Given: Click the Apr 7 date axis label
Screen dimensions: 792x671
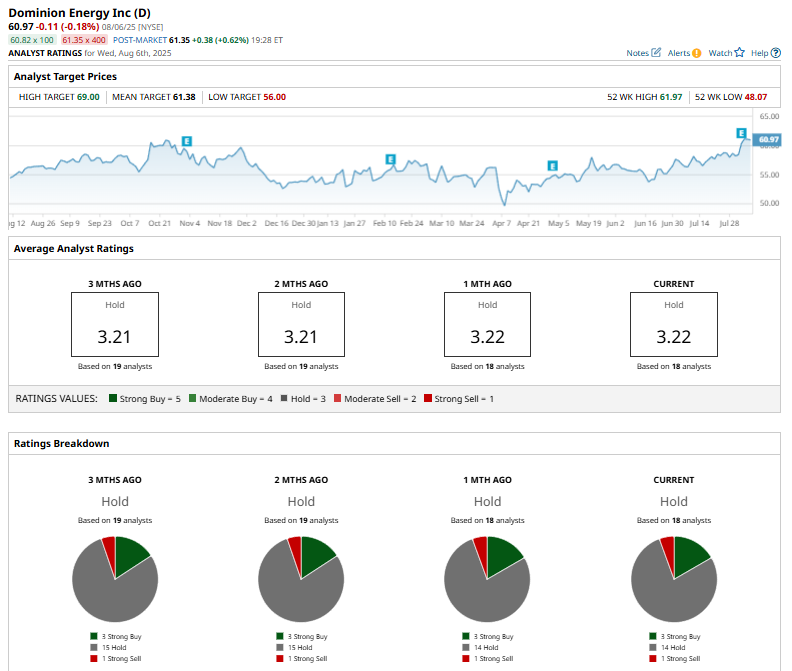Looking at the screenshot, I should coord(502,223).
